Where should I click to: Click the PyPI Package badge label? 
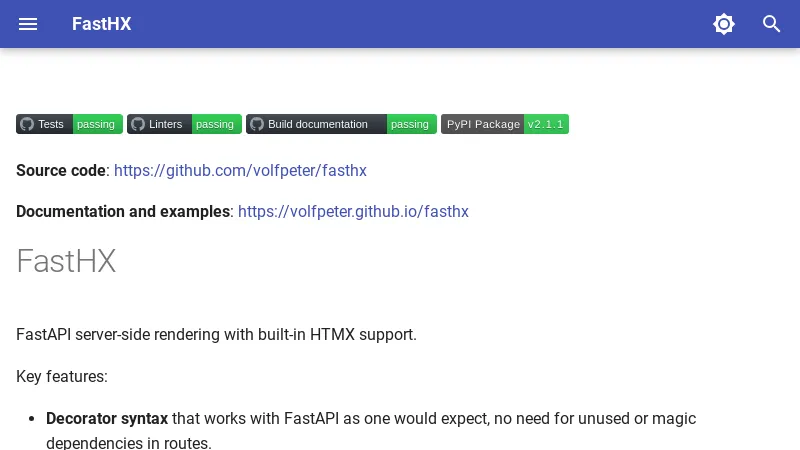(483, 124)
